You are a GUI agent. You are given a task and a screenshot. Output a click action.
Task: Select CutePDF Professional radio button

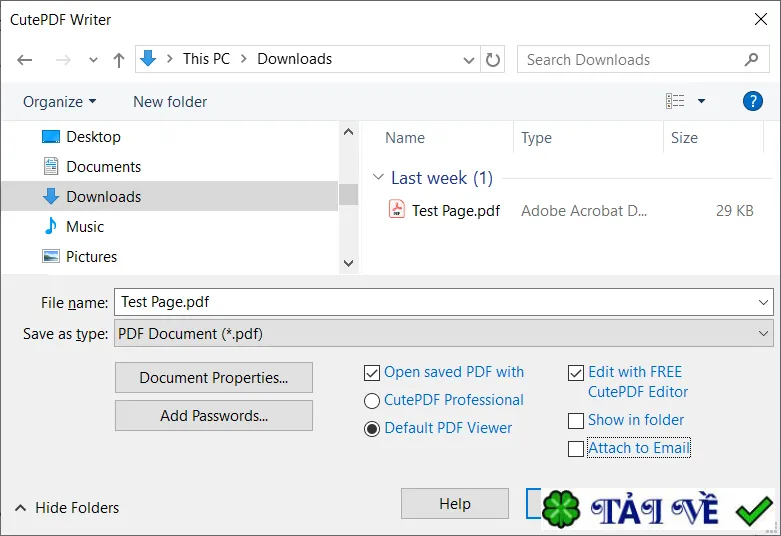[x=372, y=401]
